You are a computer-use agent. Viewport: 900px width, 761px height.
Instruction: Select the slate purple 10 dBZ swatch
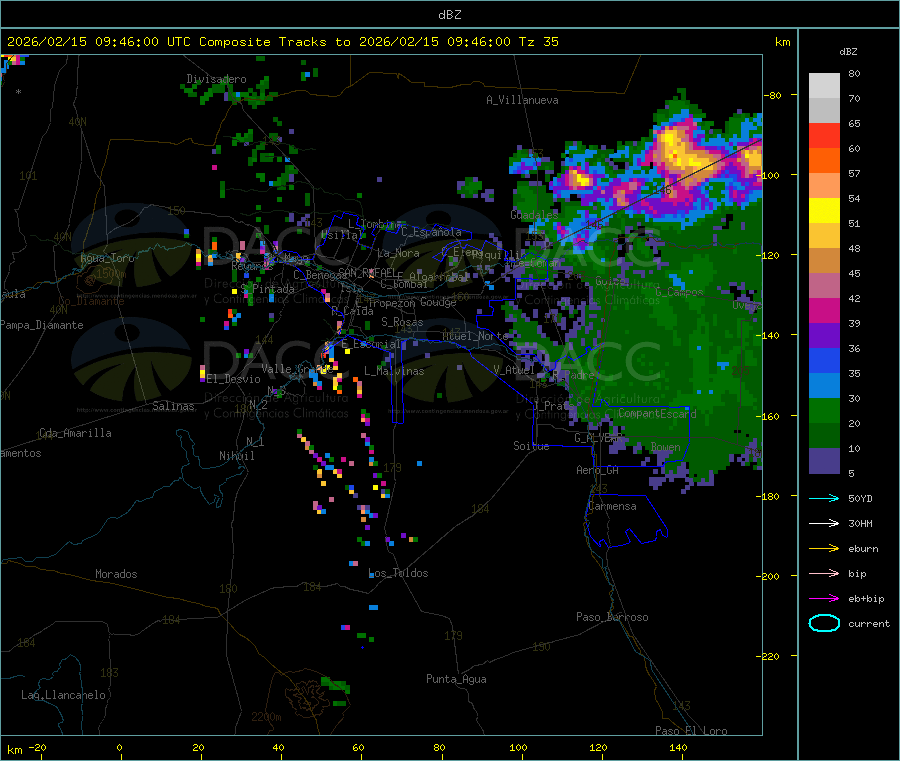click(824, 461)
